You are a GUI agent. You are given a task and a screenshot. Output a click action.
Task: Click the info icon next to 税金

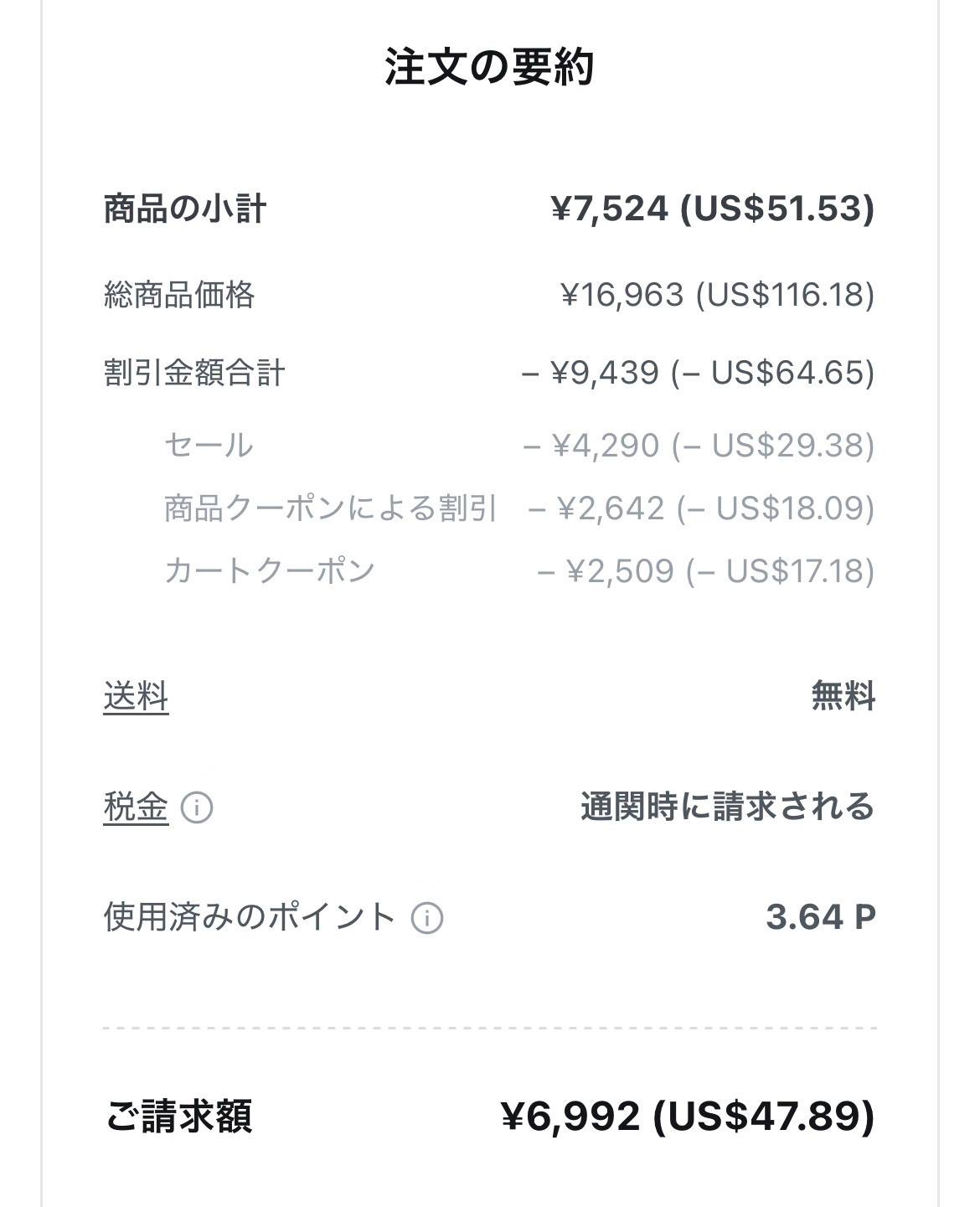click(x=197, y=808)
